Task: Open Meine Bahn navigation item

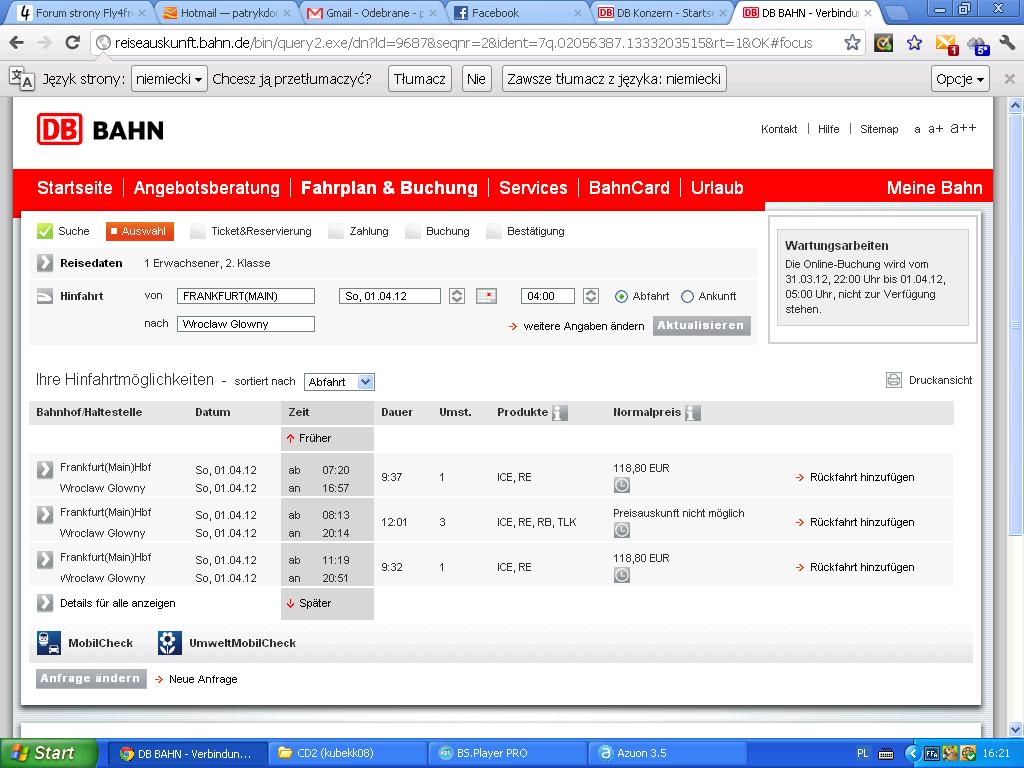Action: 935,188
